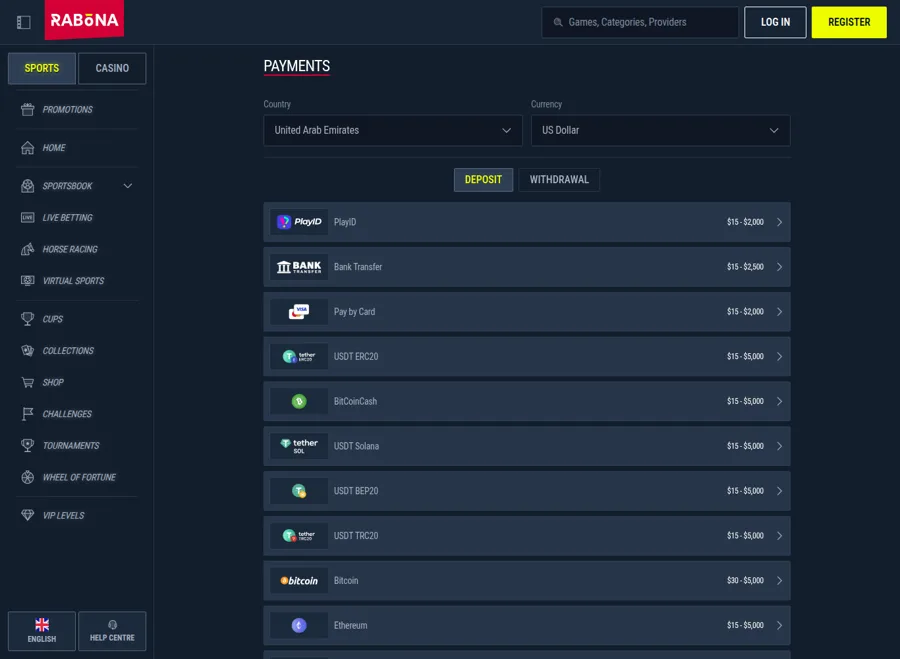Click the Tournaments trophy icon

pos(28,445)
